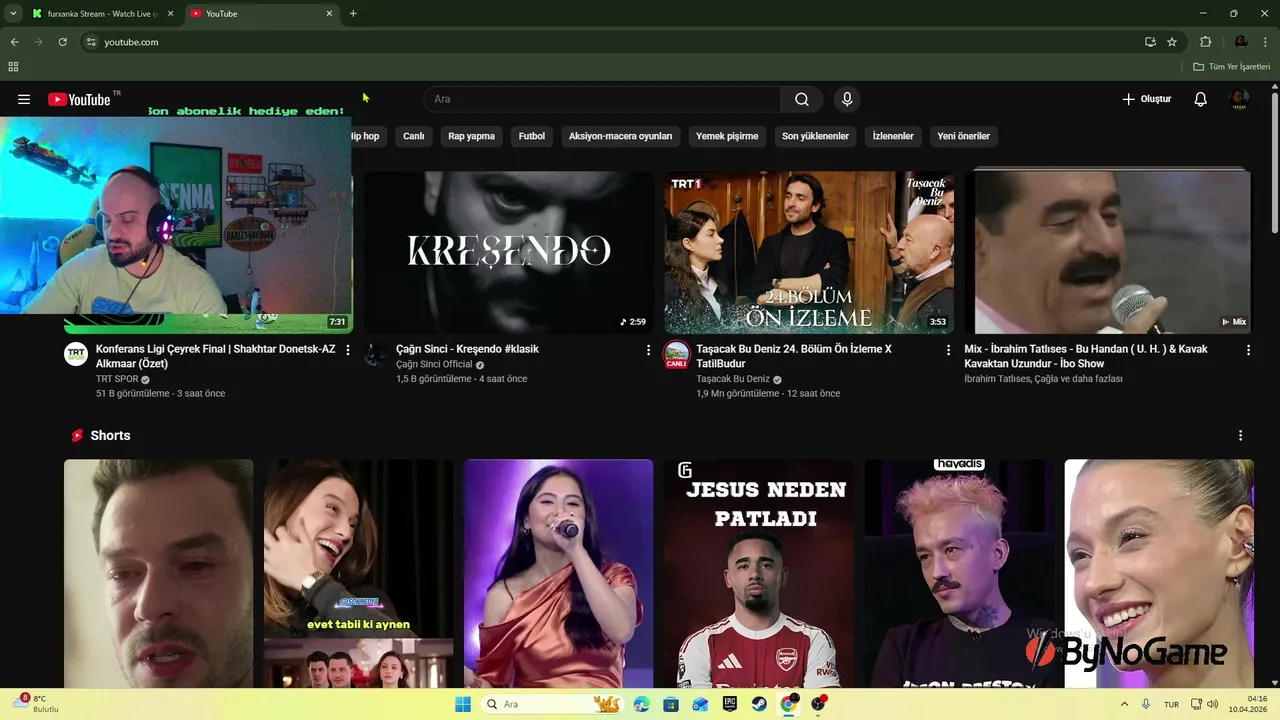Image resolution: width=1280 pixels, height=720 pixels.
Task: Open TRT SPOR channel name link
Action: (x=117, y=379)
